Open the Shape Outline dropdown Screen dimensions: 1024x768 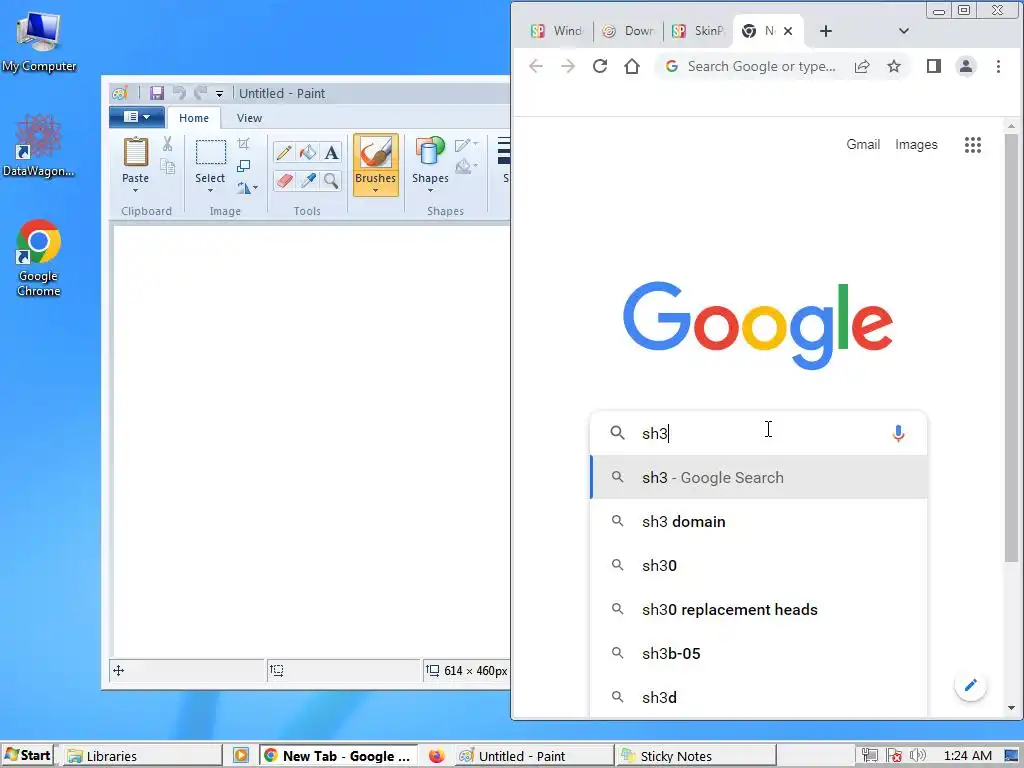pos(466,145)
